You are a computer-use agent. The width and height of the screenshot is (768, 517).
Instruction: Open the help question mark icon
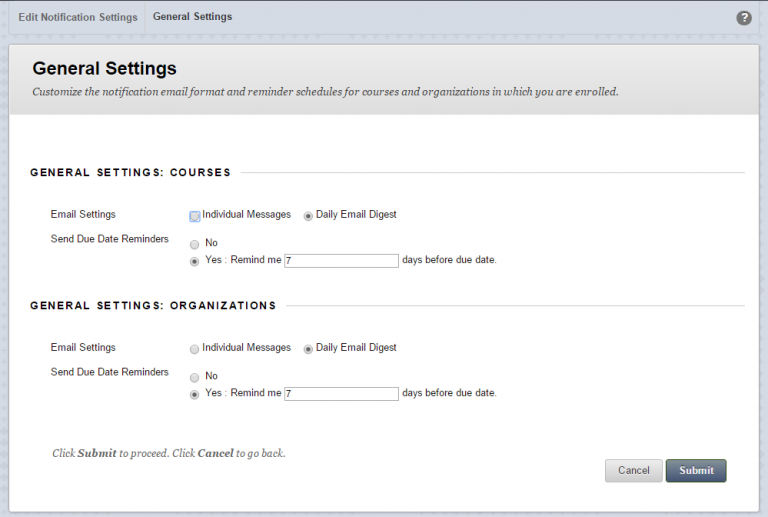744,18
